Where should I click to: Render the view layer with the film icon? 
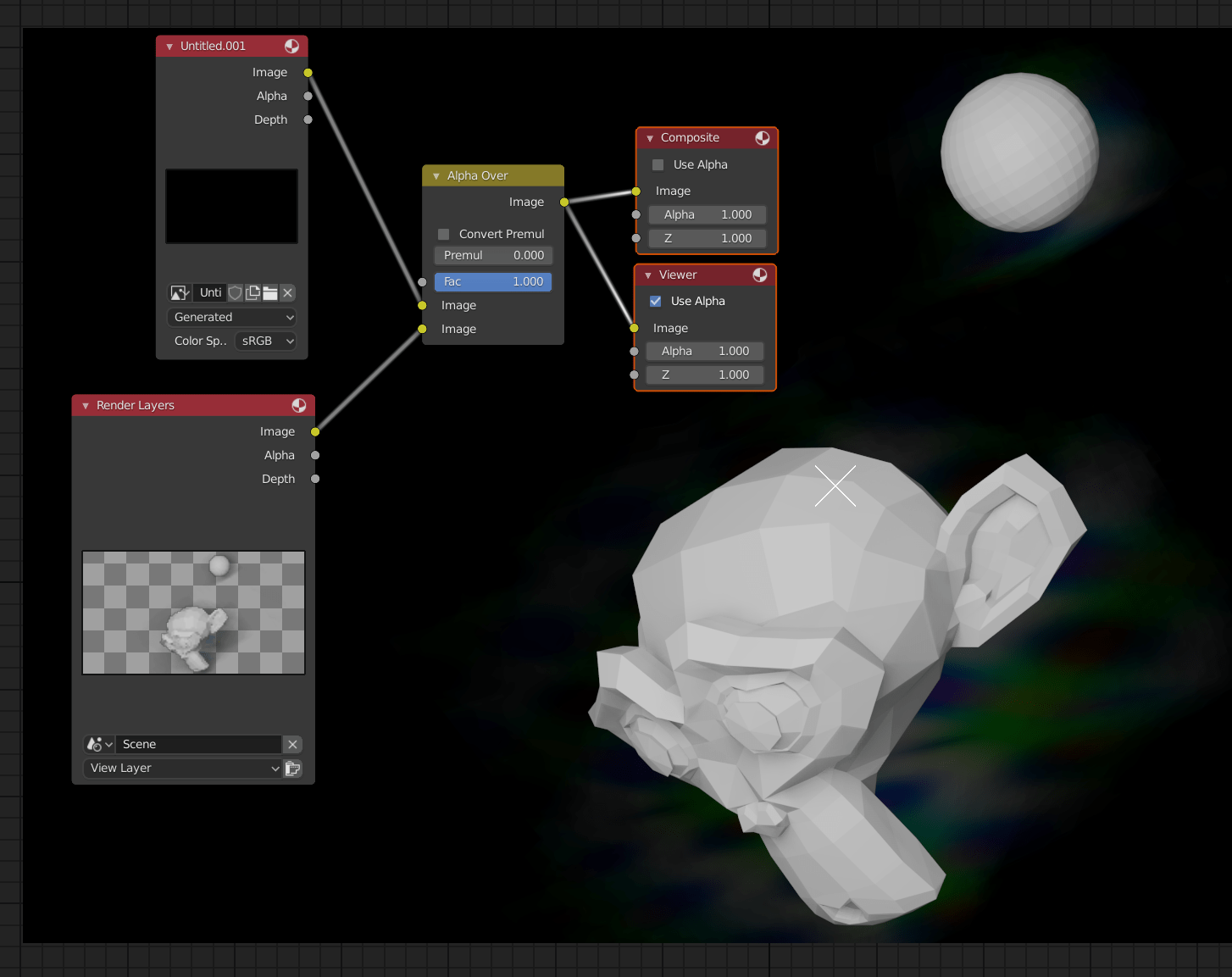pyautogui.click(x=293, y=769)
